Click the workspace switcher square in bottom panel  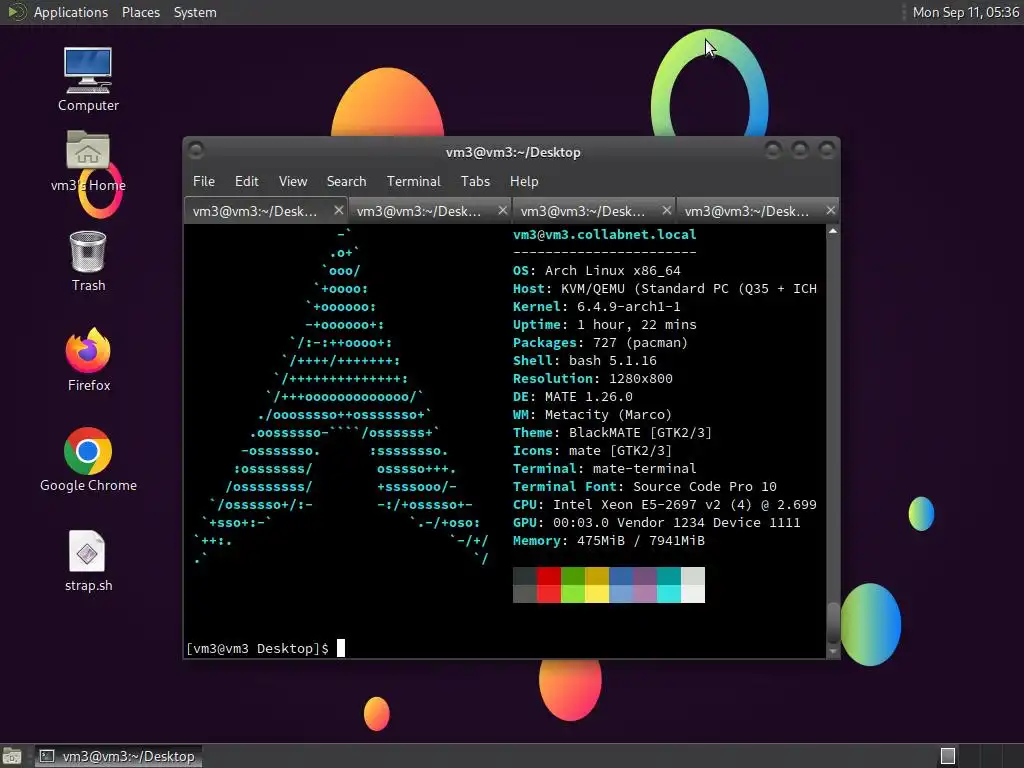948,756
